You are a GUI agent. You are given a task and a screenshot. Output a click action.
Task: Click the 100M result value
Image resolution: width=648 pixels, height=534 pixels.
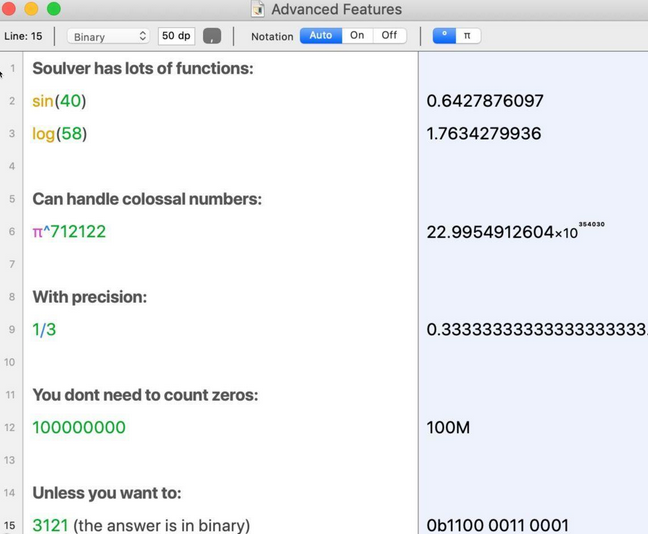(448, 428)
